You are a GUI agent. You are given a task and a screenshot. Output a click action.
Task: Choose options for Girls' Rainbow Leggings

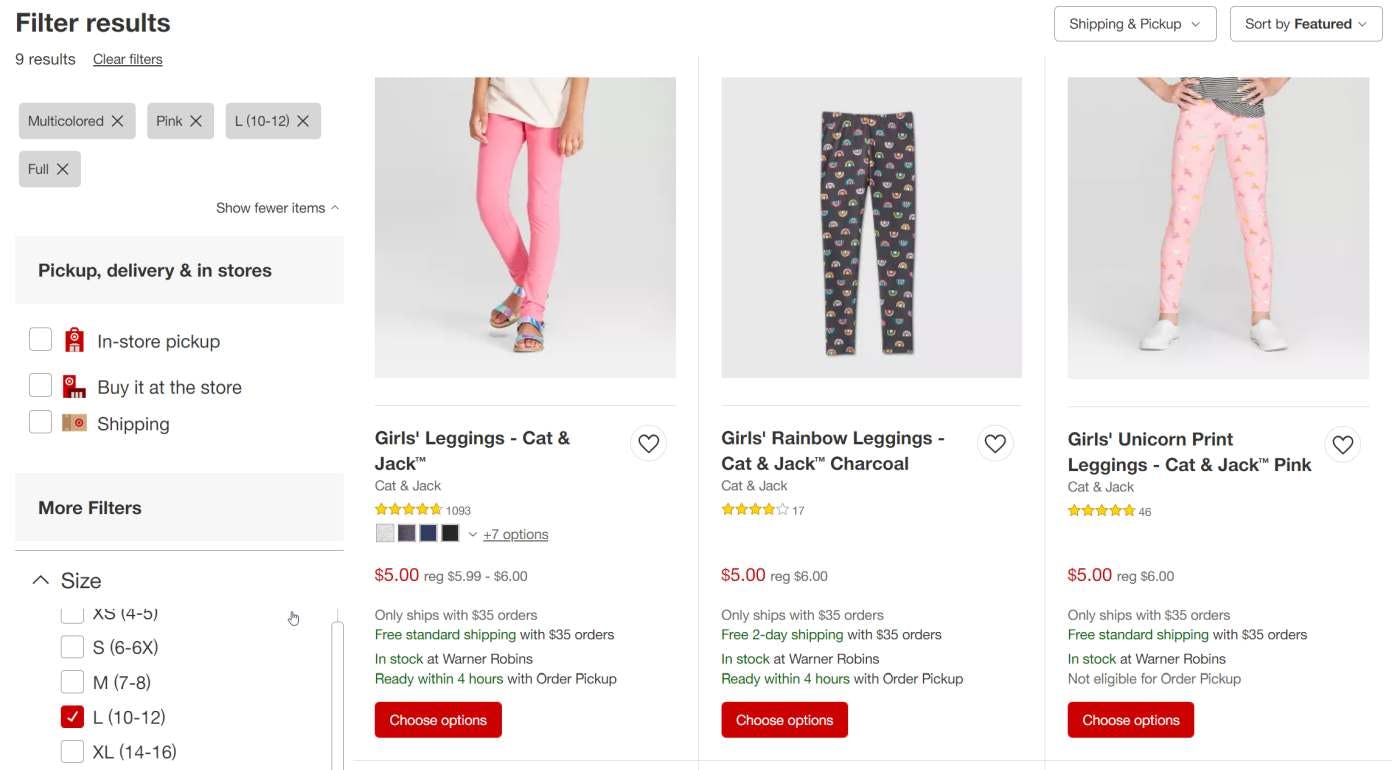784,720
